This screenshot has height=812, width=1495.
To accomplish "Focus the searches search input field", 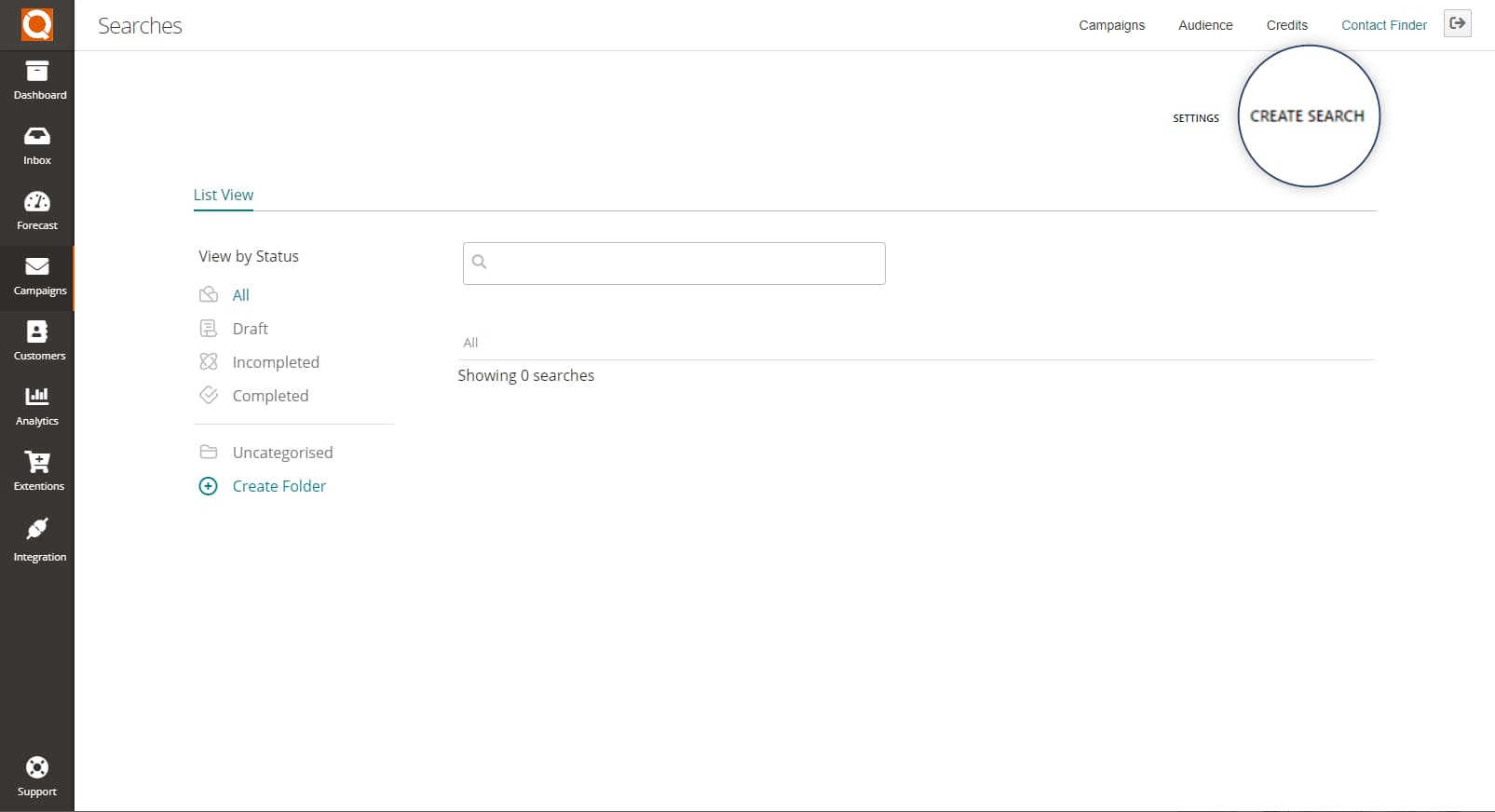I will (x=673, y=264).
